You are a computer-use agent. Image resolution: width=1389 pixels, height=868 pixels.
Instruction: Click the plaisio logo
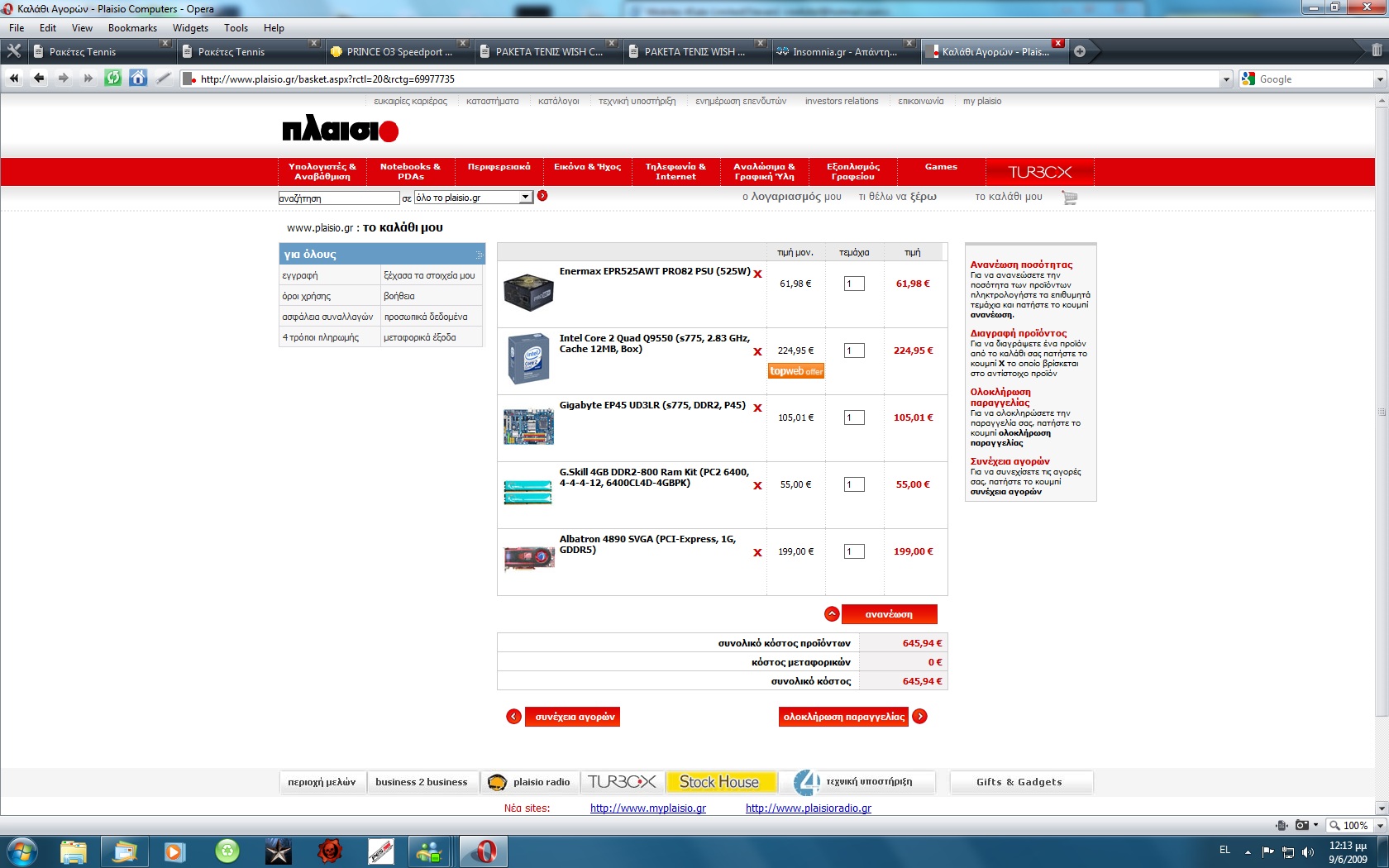tap(341, 129)
